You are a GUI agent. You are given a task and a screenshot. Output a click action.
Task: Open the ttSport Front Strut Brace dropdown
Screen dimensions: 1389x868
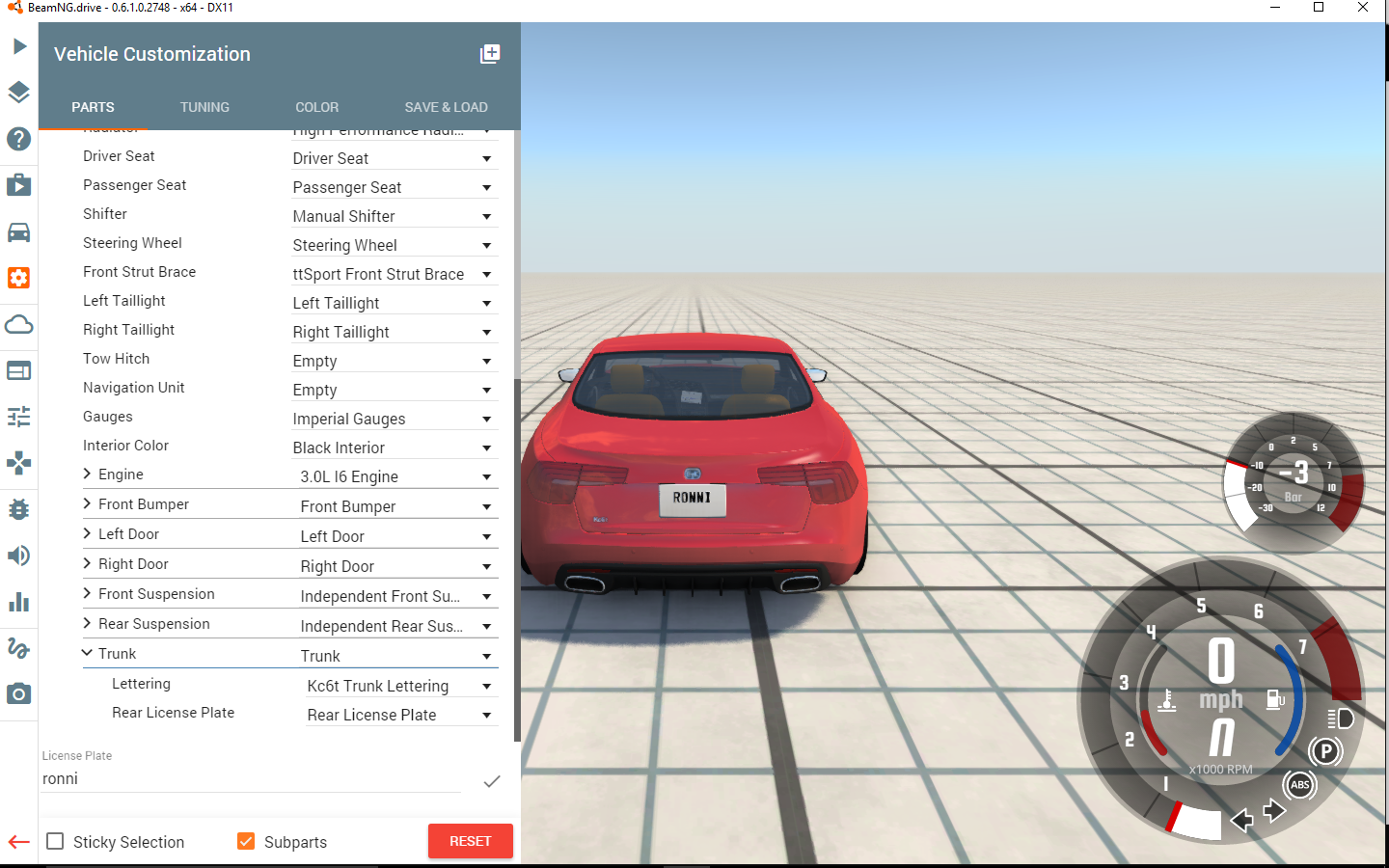(x=395, y=274)
